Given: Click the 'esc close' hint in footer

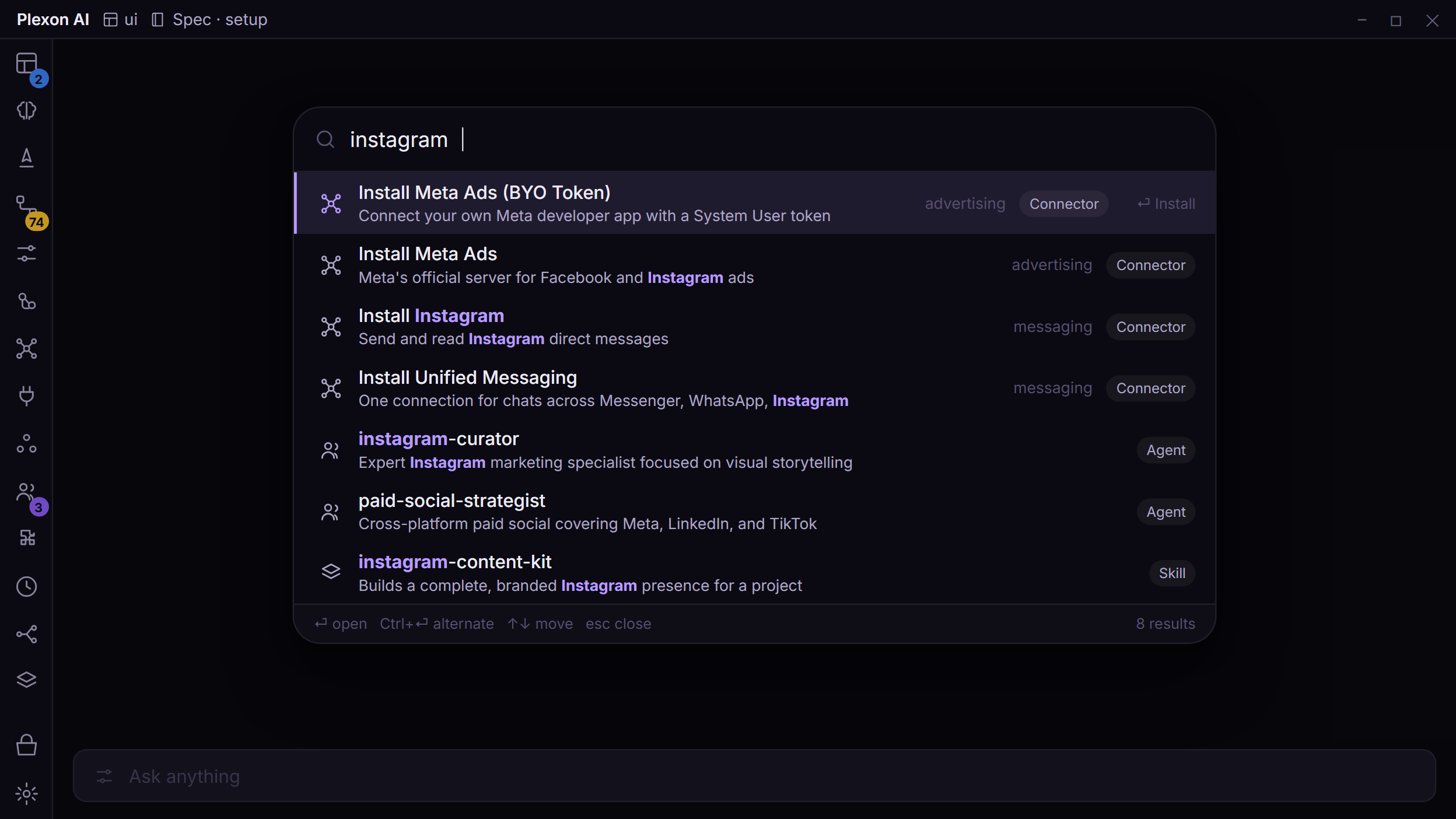Looking at the screenshot, I should click(x=618, y=624).
